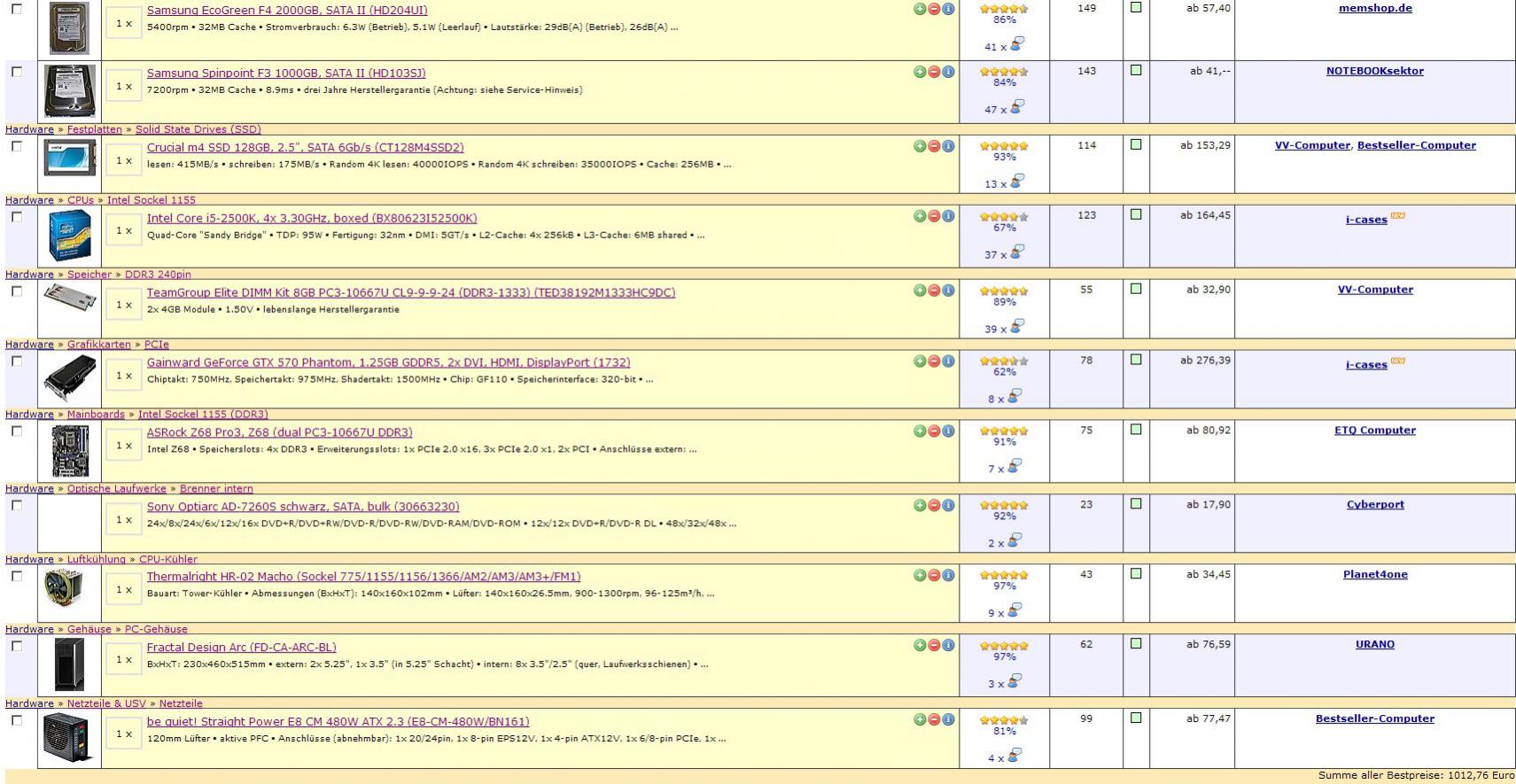The height and width of the screenshot is (784, 1516).
Task: Click Intel Core i5 boxed product thumbnail
Action: tap(70, 236)
